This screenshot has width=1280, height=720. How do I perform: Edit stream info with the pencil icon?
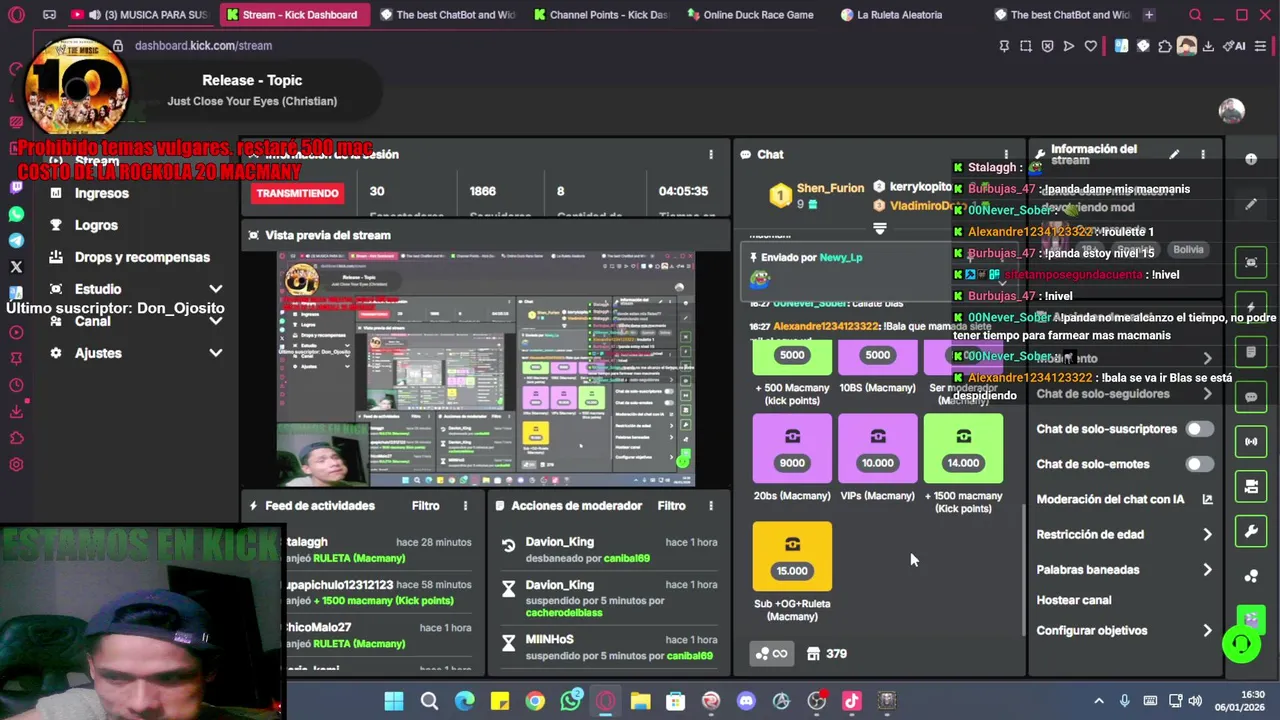(1174, 155)
